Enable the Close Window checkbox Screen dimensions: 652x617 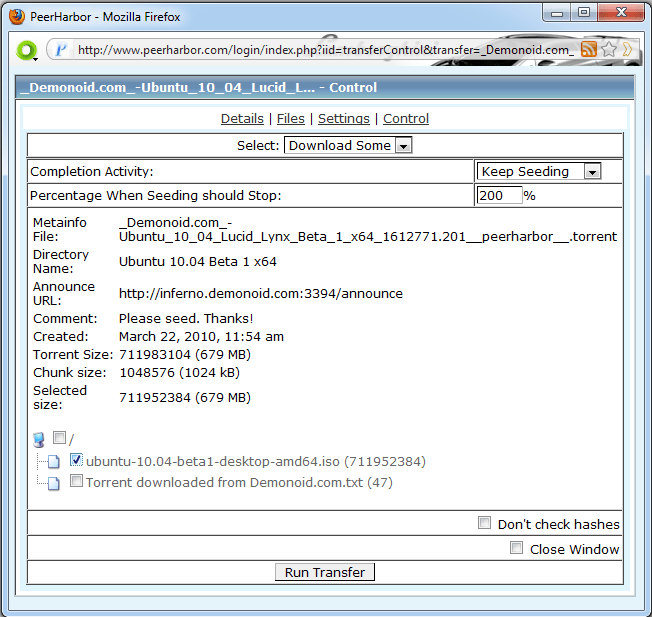tap(516, 548)
